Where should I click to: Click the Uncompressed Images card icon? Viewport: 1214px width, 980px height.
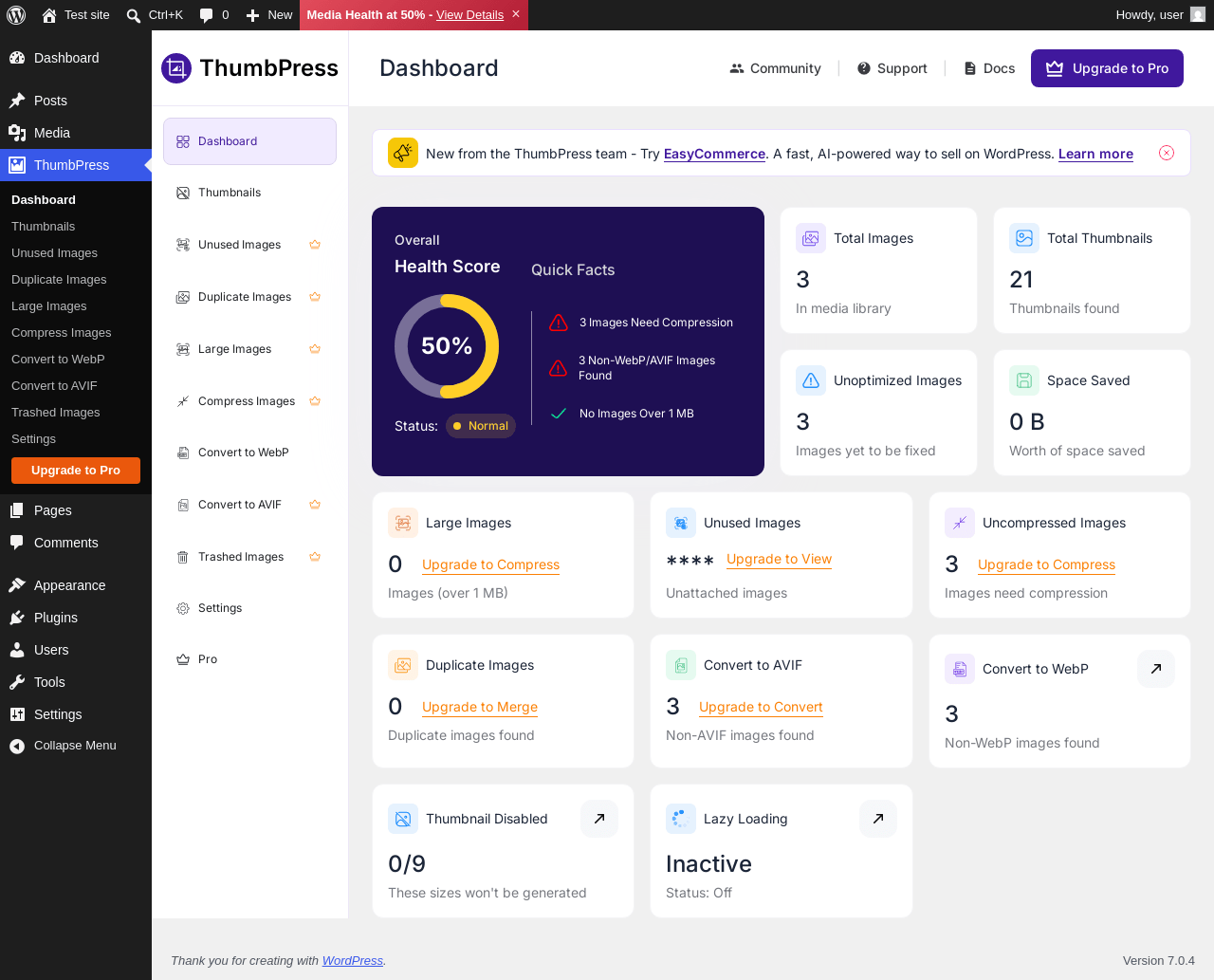[x=960, y=523]
